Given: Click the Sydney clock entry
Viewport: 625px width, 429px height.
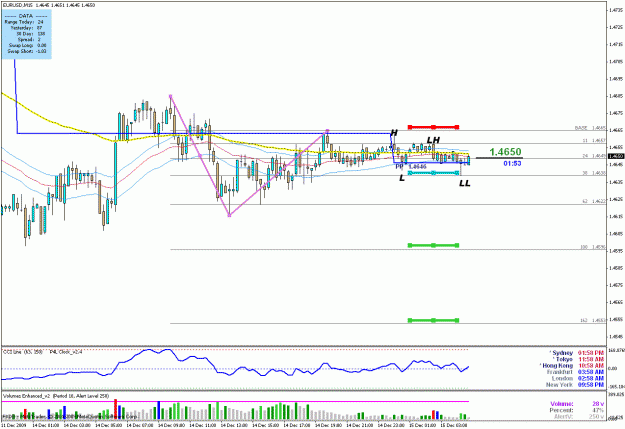Looking at the screenshot, I should click(577, 353).
